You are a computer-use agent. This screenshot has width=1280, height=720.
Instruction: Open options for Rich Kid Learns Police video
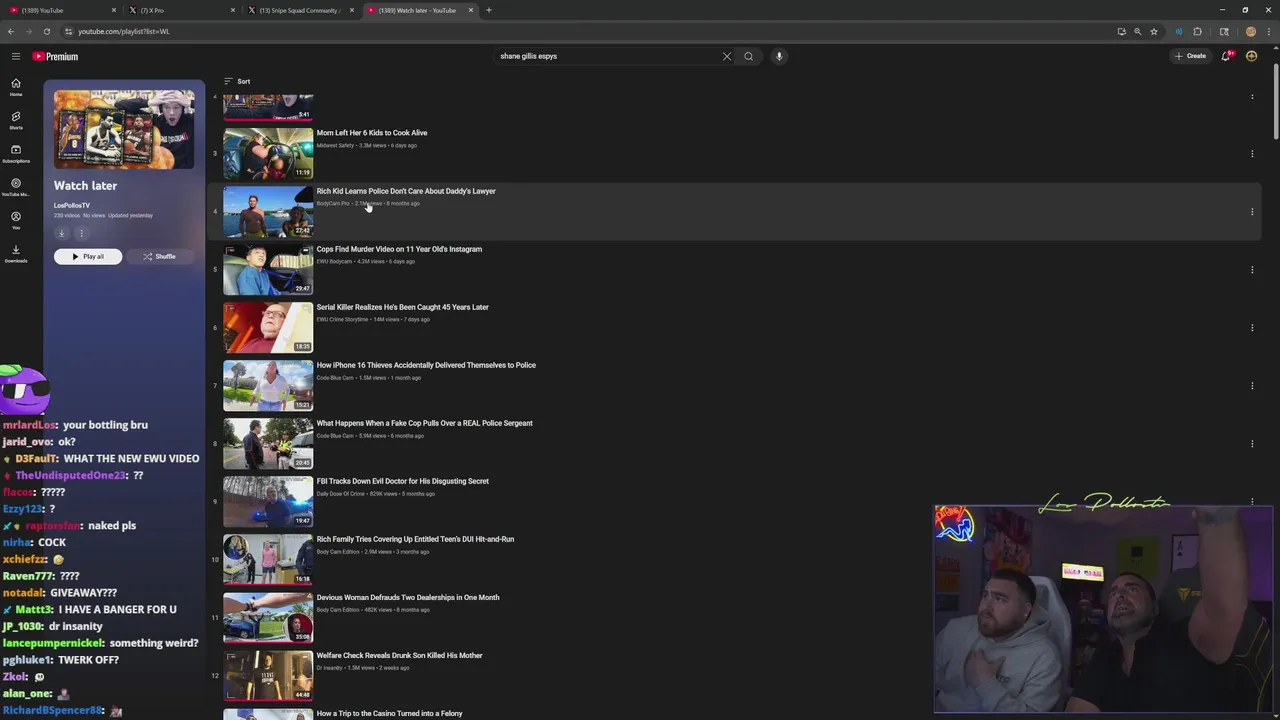pyautogui.click(x=1252, y=211)
